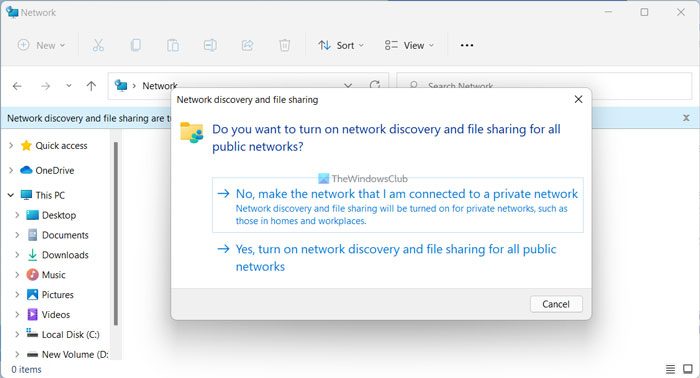Open the View dropdown menu
This screenshot has width=700, height=378.
pyautogui.click(x=409, y=45)
